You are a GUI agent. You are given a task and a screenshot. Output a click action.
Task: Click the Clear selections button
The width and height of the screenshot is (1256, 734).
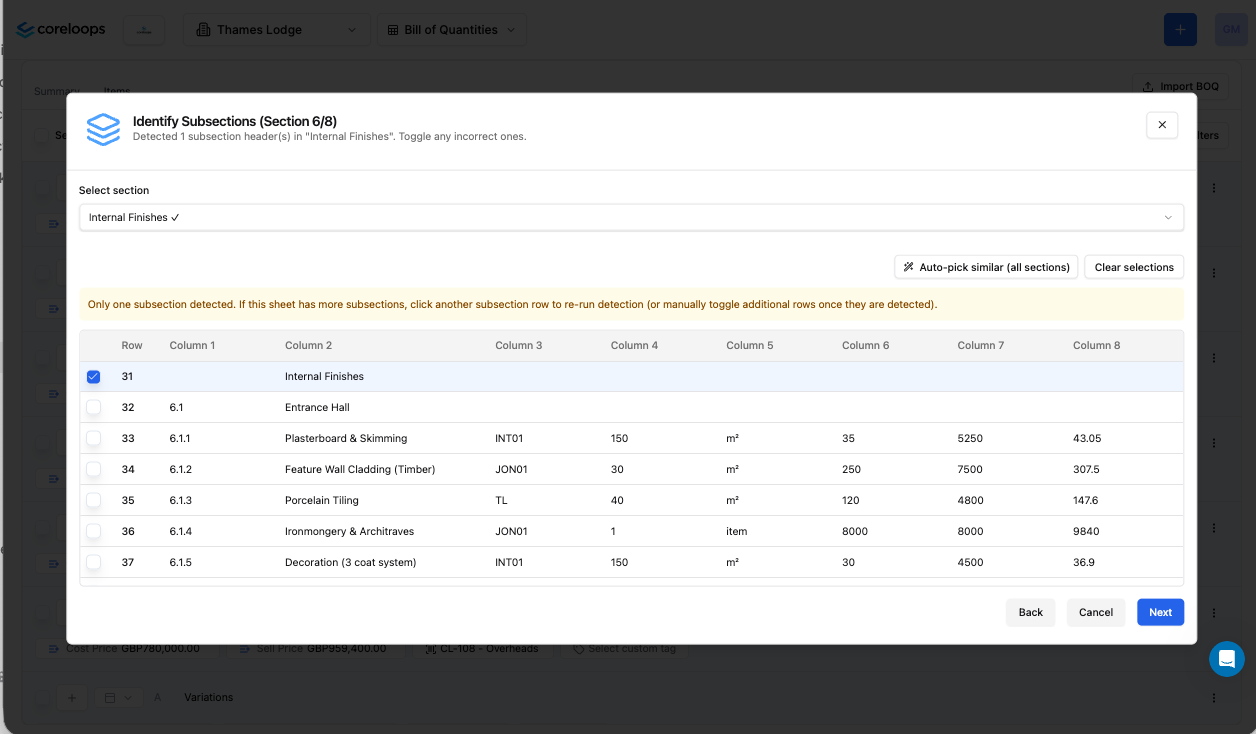point(1134,267)
